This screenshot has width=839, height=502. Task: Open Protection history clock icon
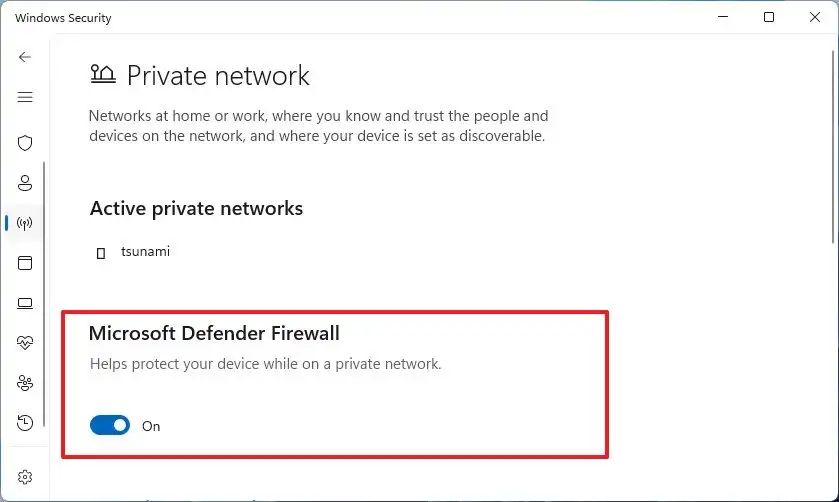coord(25,423)
